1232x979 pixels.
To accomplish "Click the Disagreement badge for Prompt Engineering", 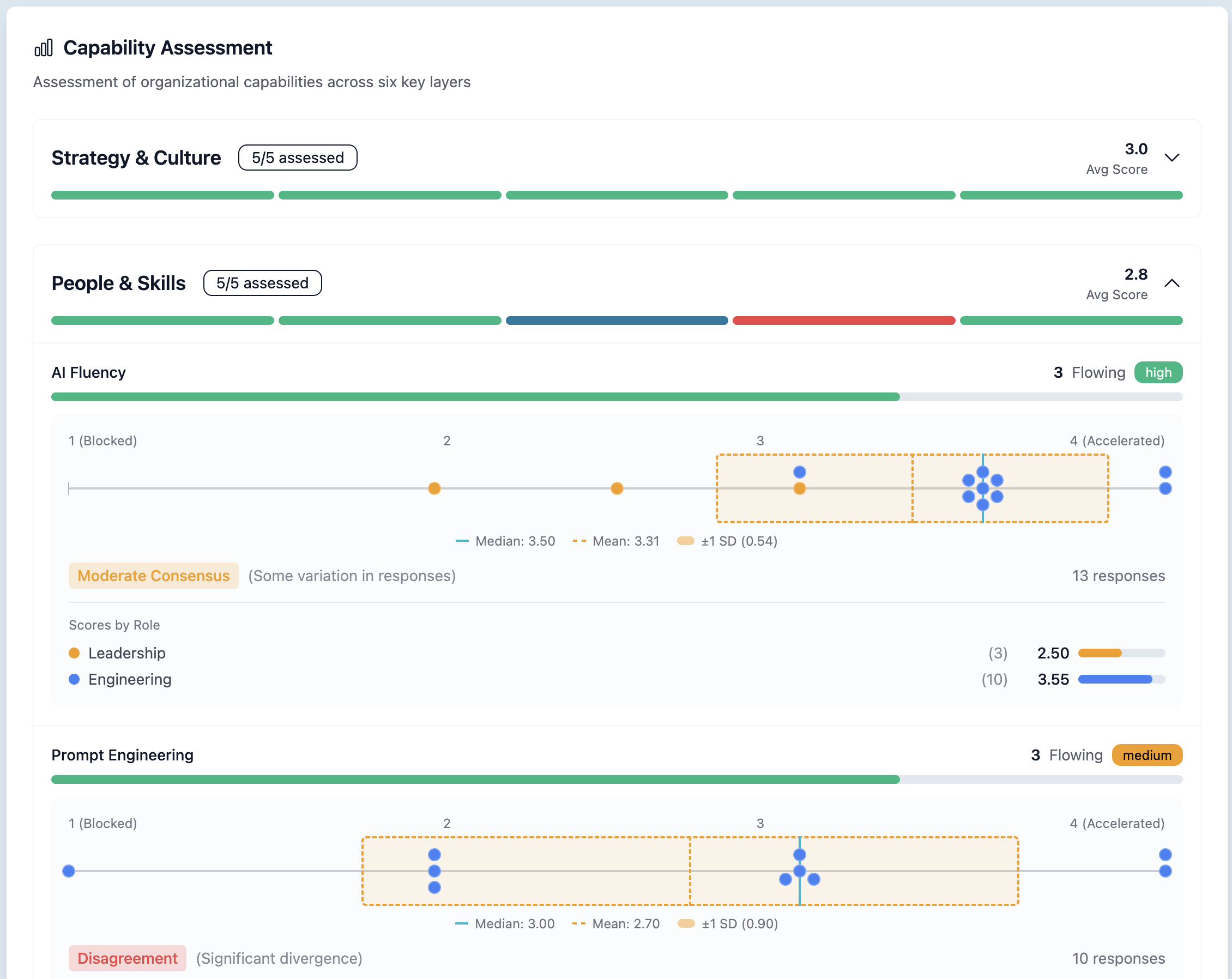I will coord(127,958).
